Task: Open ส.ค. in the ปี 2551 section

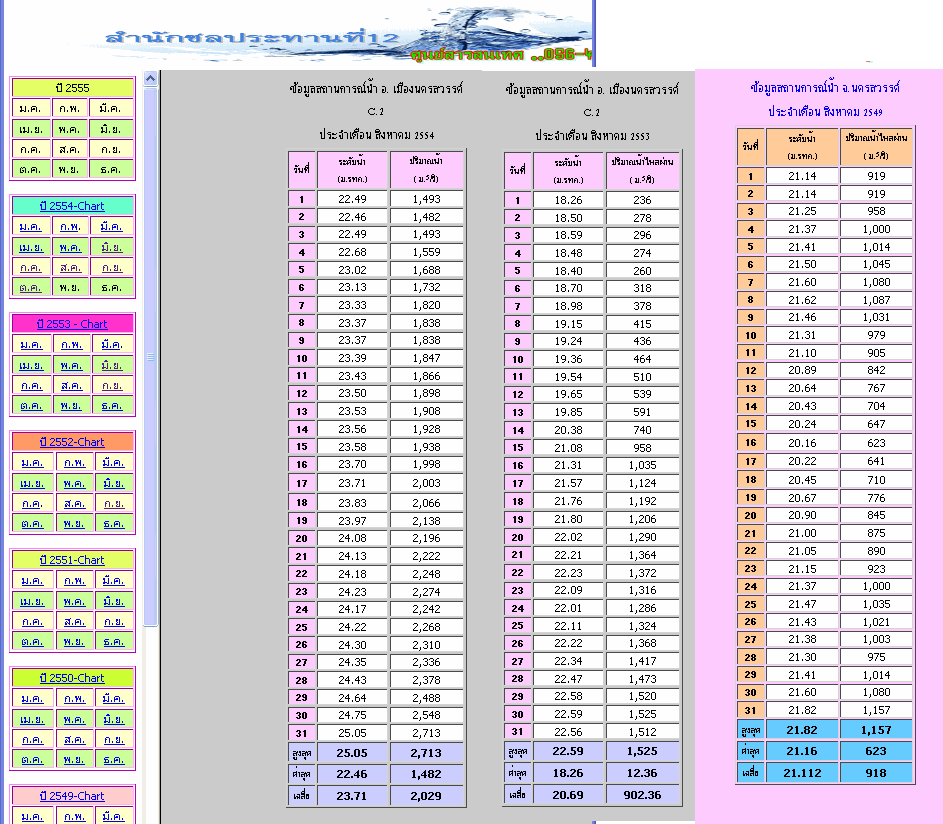Action: [75, 621]
